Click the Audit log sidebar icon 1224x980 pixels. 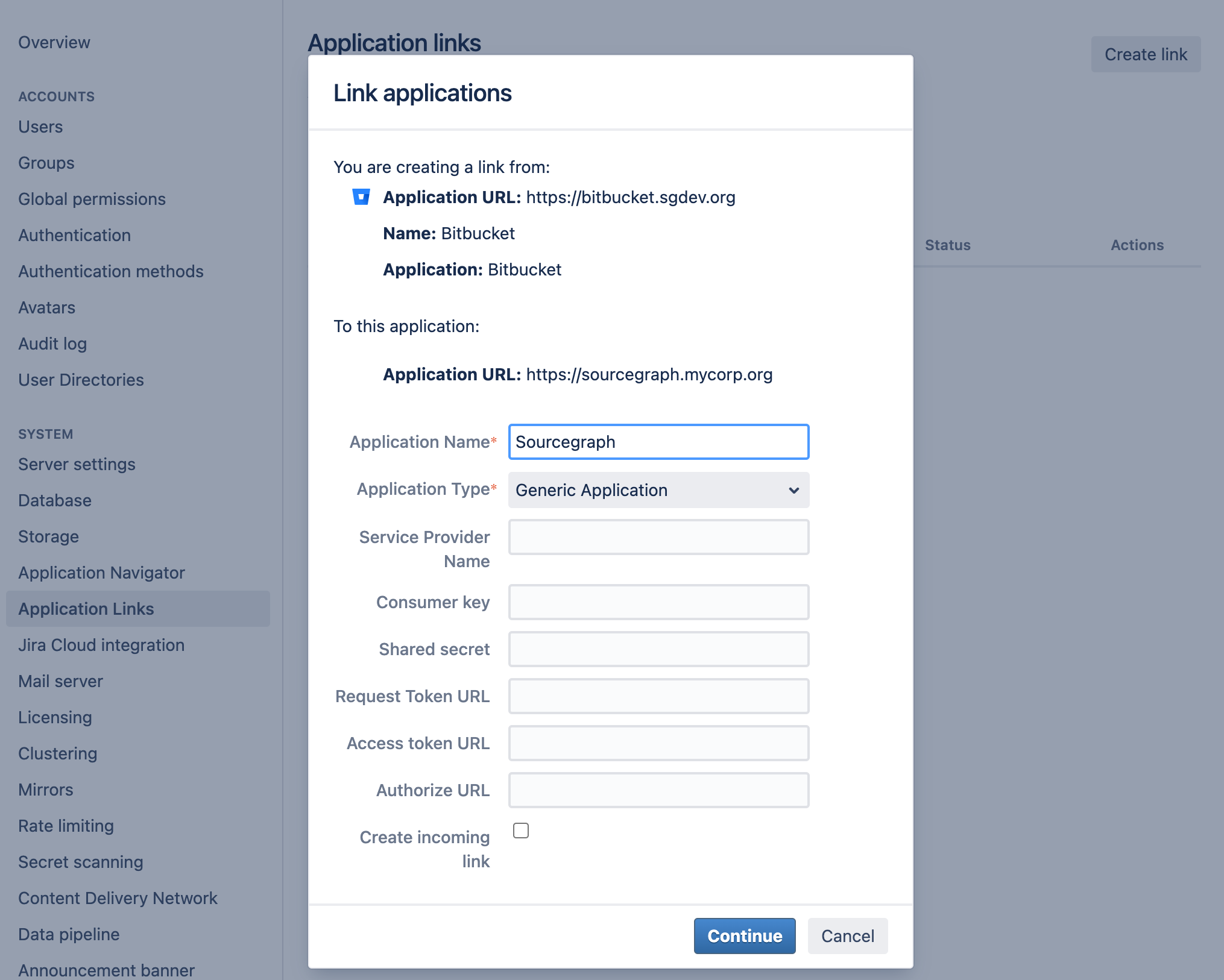point(52,343)
